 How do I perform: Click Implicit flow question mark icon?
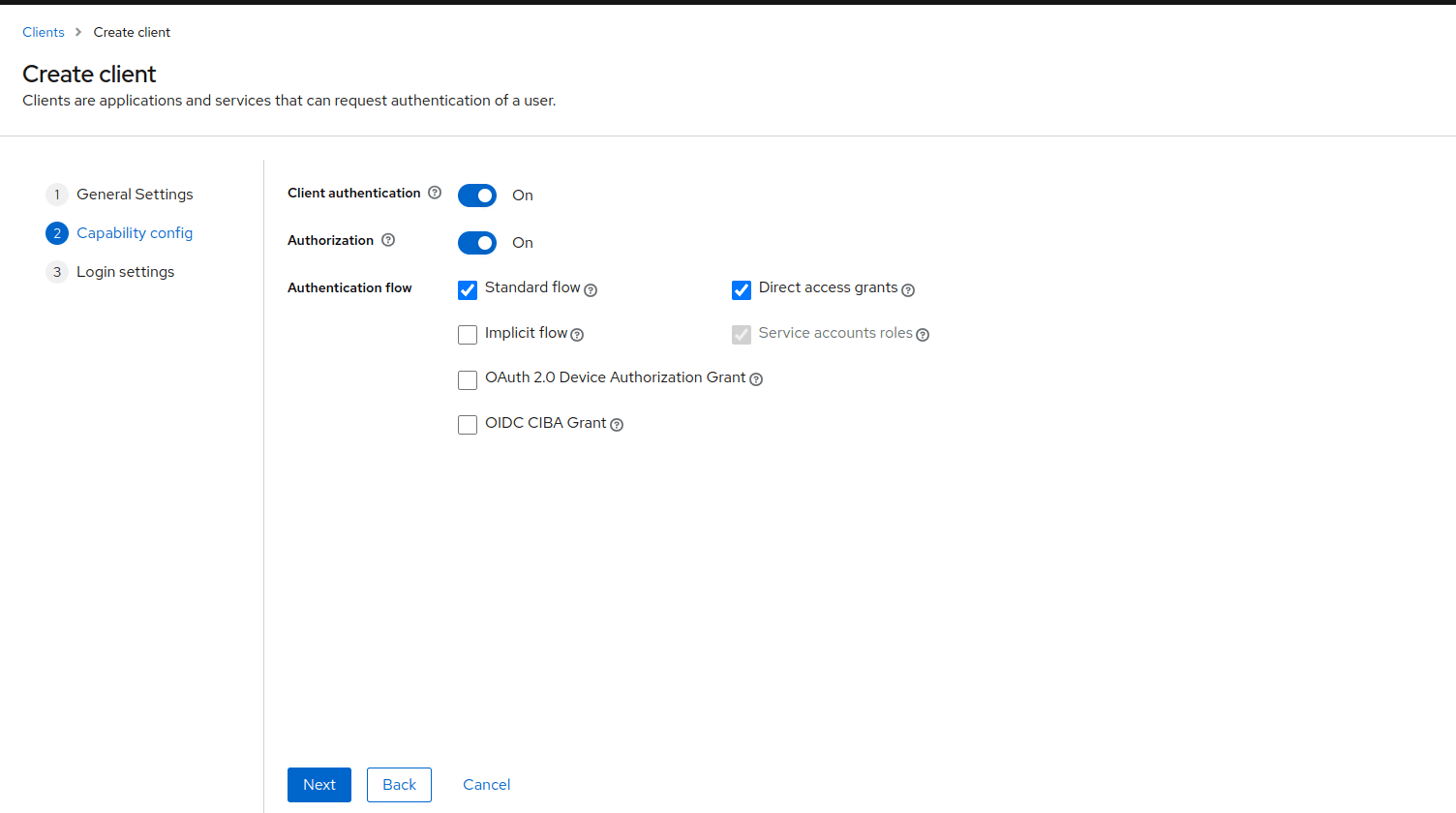point(577,335)
